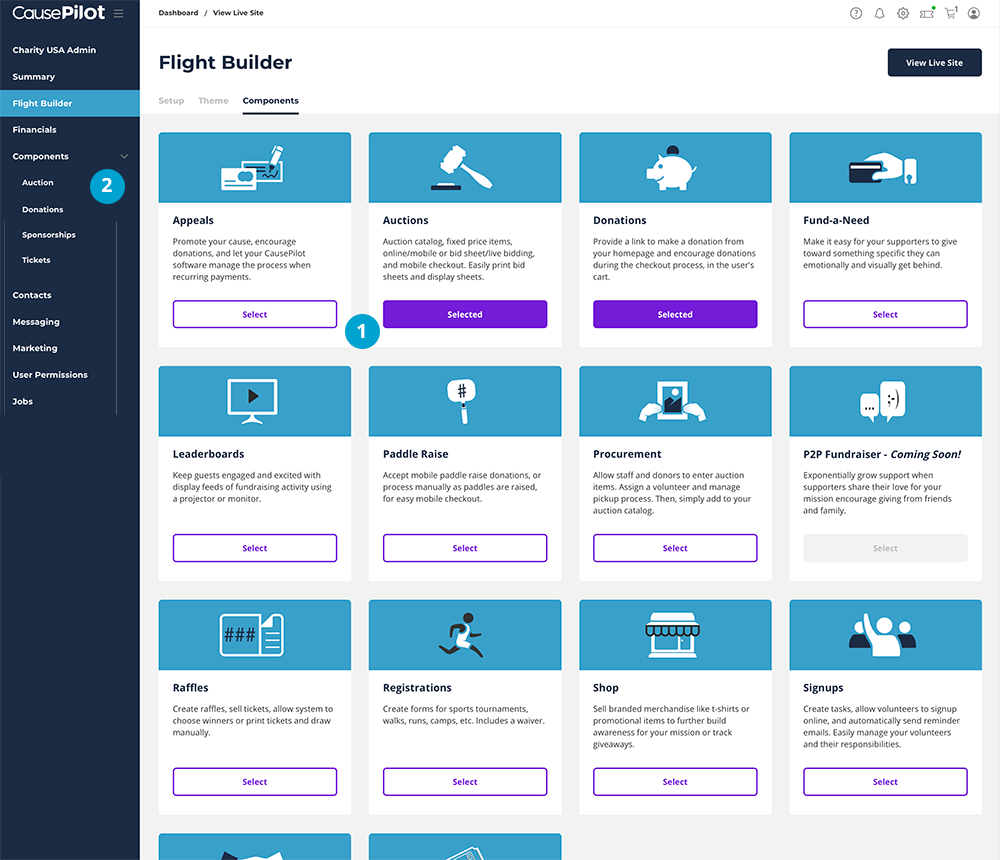Select the Paddle Raise component
Viewport: 1000px width, 860px height.
click(465, 548)
